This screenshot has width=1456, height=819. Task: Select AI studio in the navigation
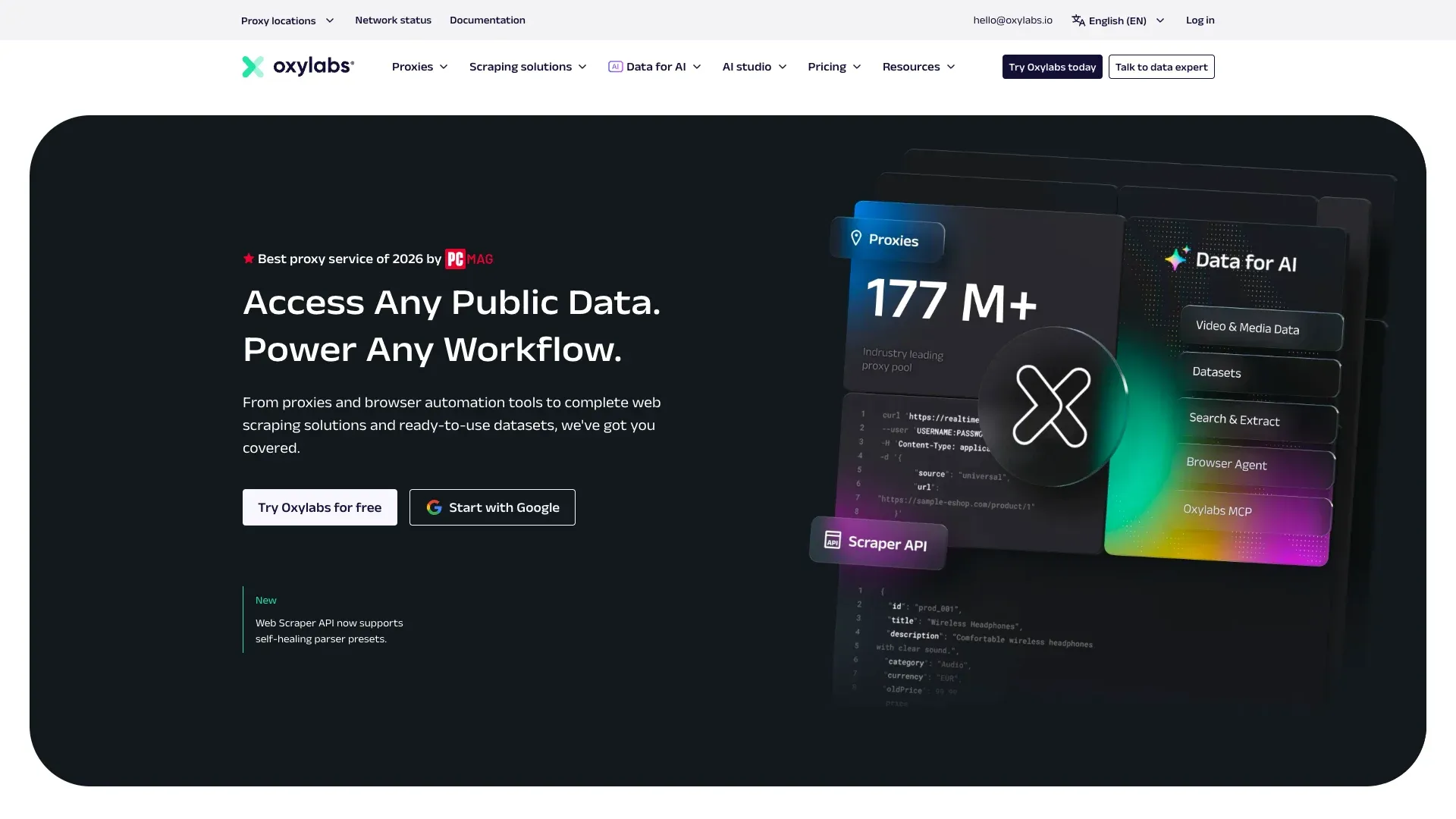coord(753,67)
